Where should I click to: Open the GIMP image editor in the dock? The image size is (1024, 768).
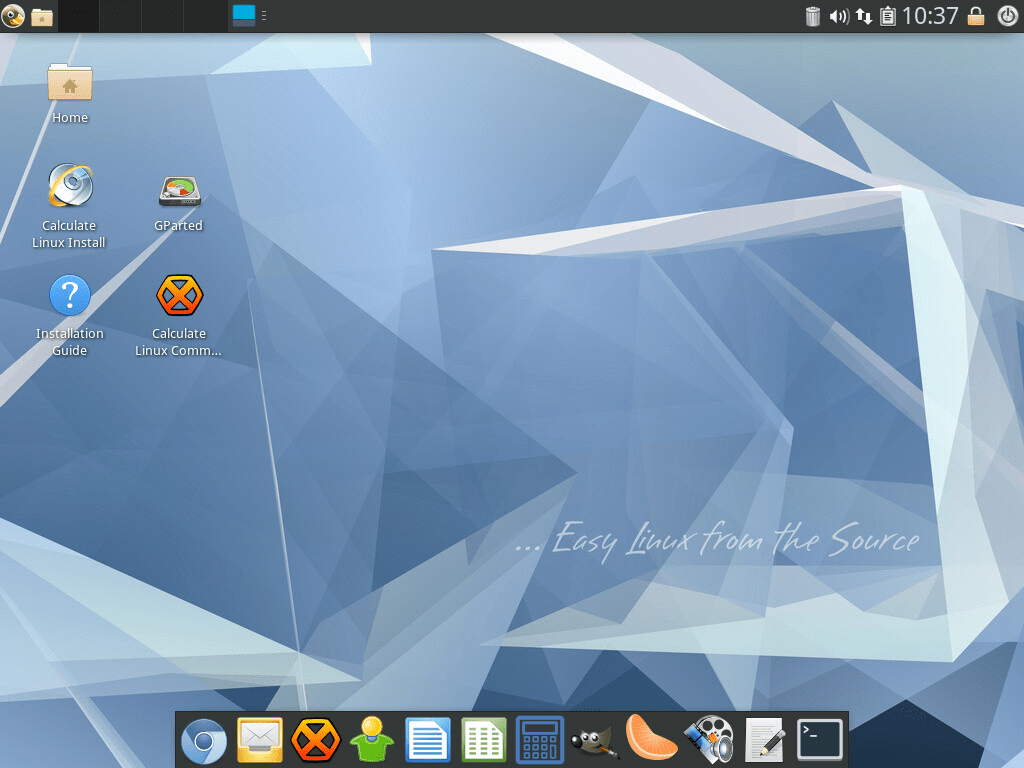[x=594, y=741]
